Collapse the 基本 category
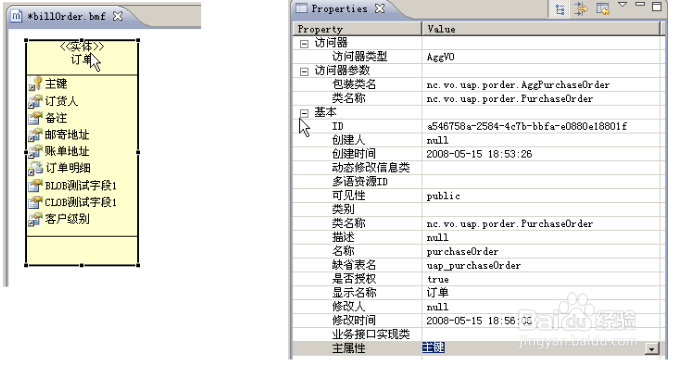Screen dimensions: 676x365 click(x=304, y=113)
